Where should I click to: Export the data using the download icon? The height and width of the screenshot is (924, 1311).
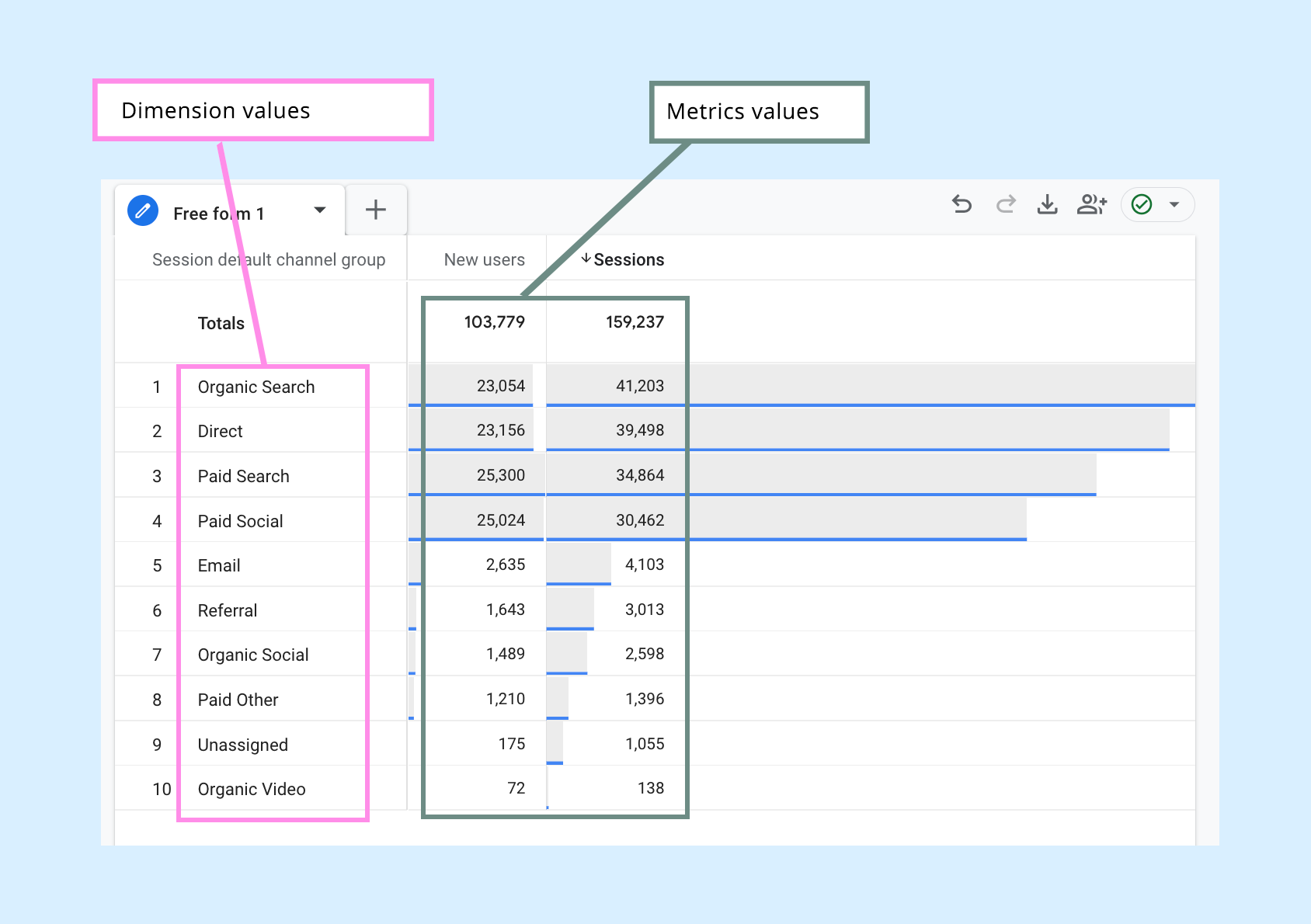coord(1047,204)
